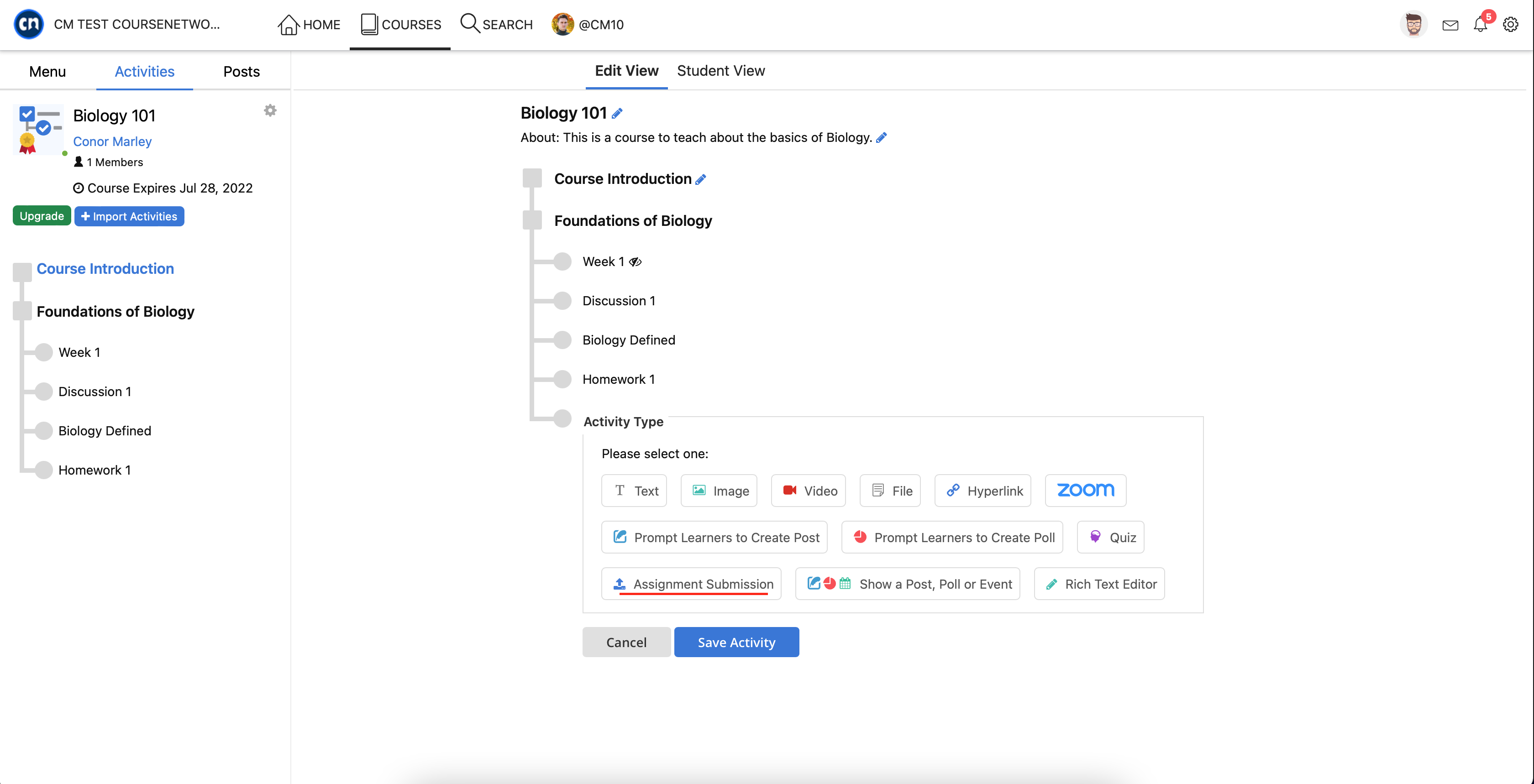Select the Video activity type

[x=808, y=491]
